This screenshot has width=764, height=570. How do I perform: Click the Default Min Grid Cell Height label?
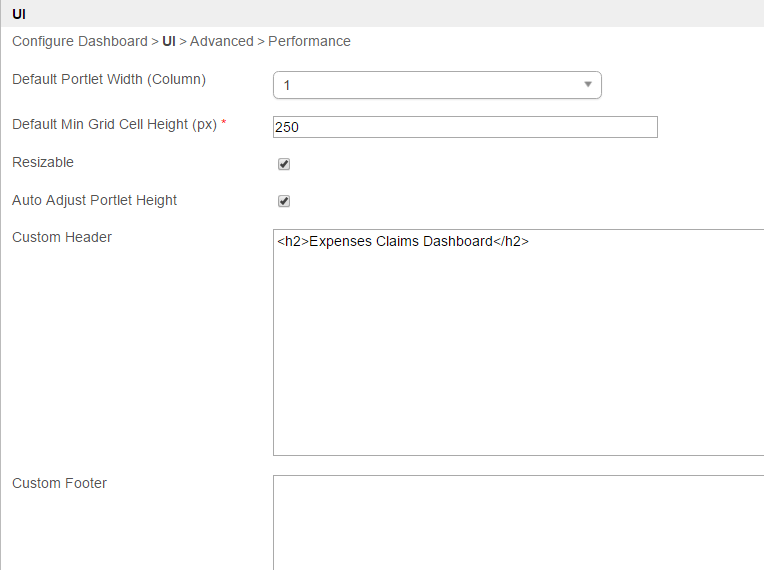tap(114, 125)
